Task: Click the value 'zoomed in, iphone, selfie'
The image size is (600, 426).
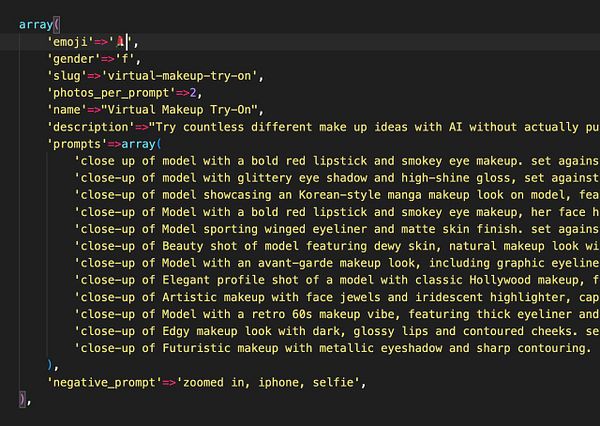Action: (268, 382)
